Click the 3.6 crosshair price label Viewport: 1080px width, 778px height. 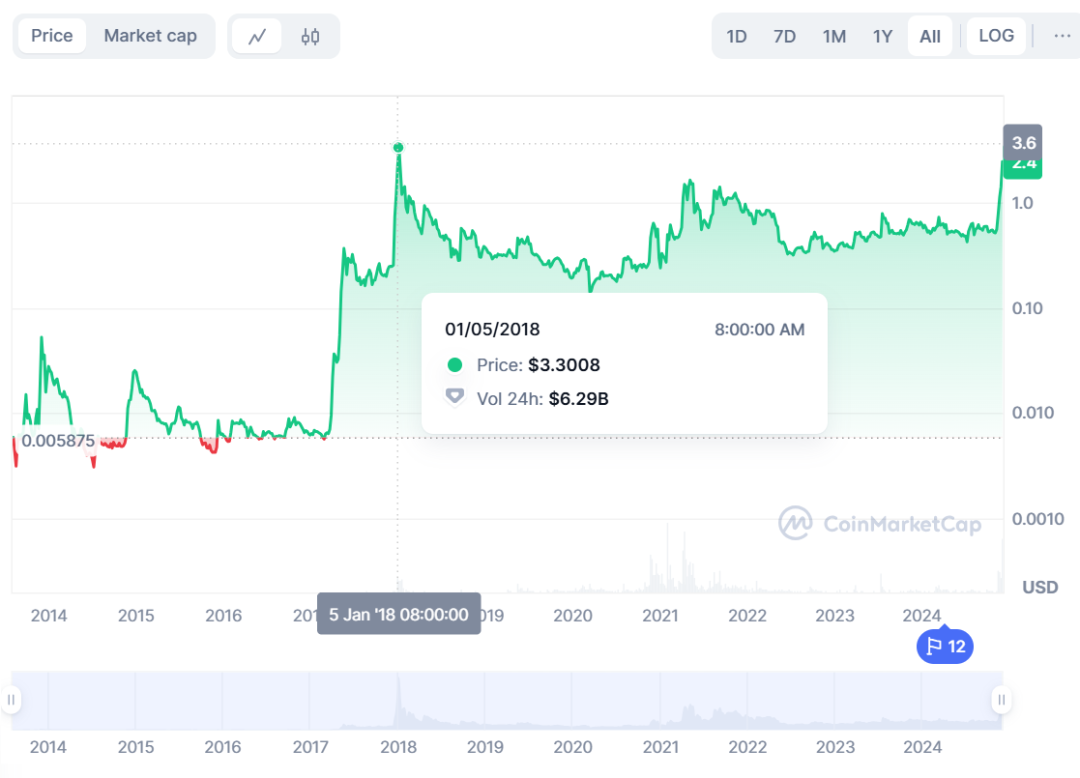point(1023,143)
